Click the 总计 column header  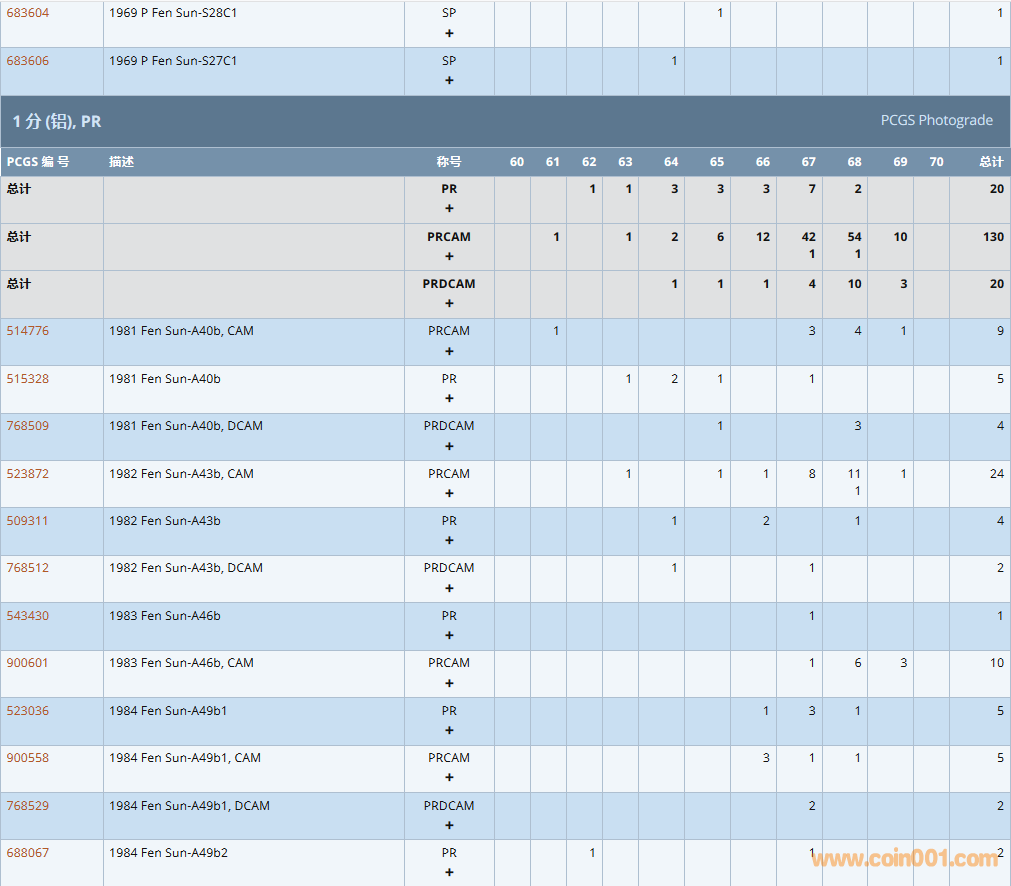pos(990,162)
